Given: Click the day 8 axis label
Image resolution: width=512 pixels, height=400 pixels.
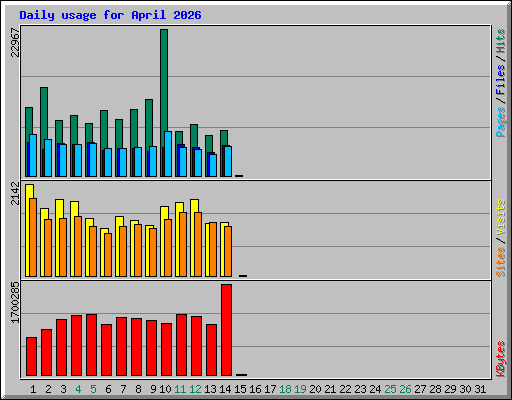Looking at the screenshot, I should click(x=138, y=389).
